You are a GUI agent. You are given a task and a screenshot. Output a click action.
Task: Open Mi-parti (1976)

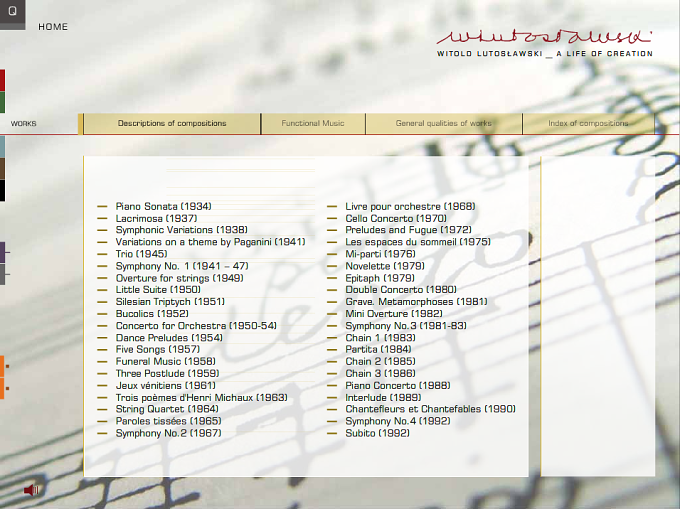[380, 254]
